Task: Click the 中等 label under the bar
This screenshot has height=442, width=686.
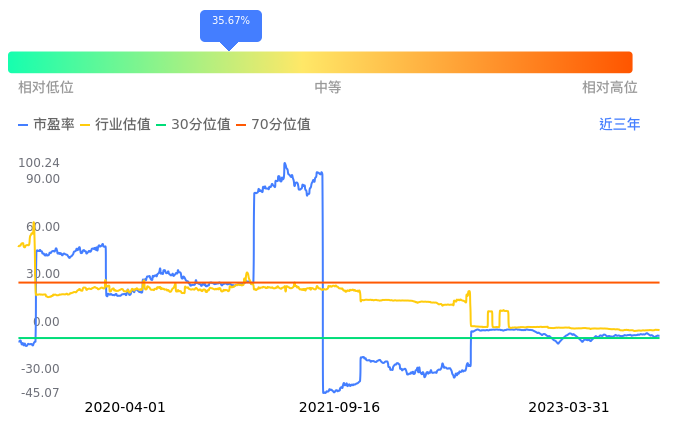Action: (328, 88)
